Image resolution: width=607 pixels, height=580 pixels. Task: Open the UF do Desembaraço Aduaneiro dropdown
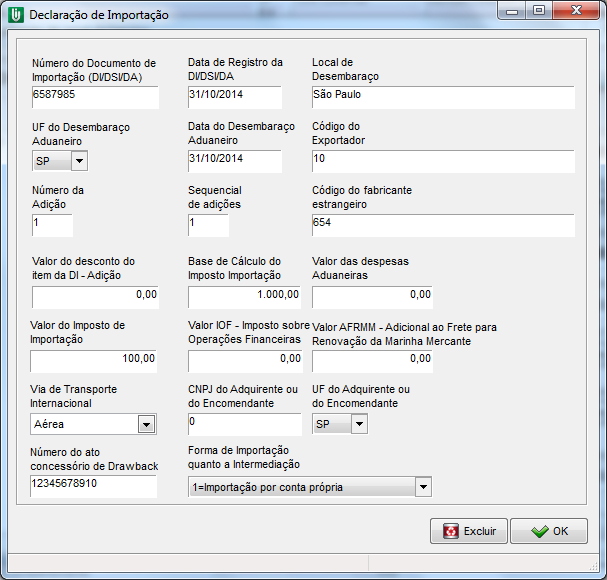pos(79,161)
